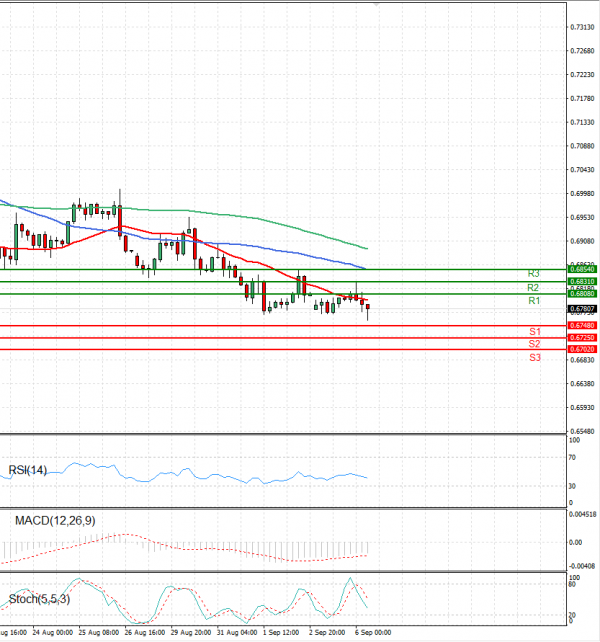Select the R3 resistance label
This screenshot has height=642, width=600.
point(533,274)
